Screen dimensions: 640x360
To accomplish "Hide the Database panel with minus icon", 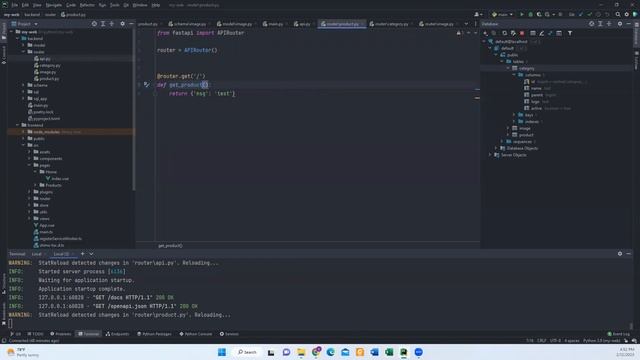I will [x=629, y=24].
